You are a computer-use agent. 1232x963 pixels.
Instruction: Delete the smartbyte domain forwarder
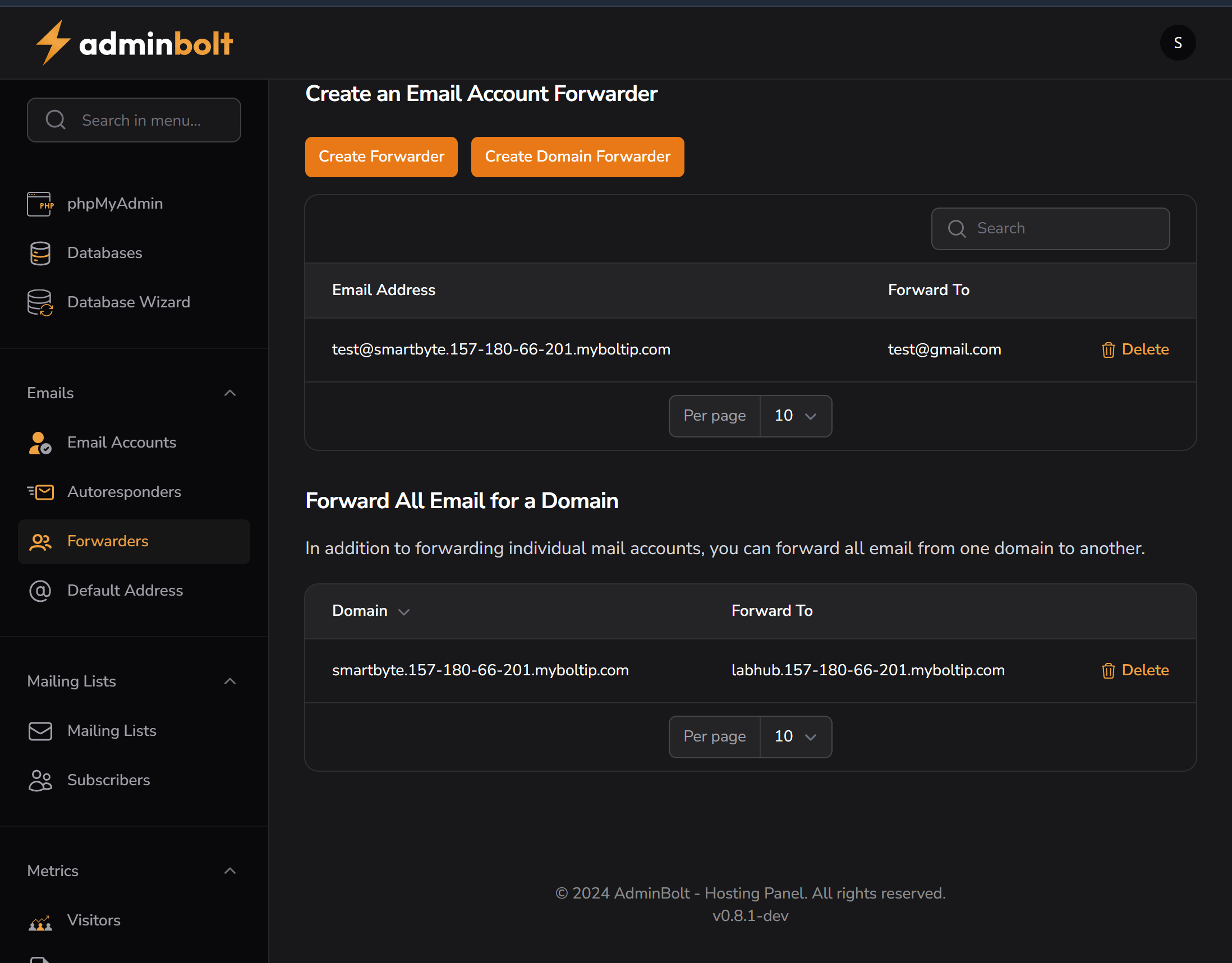(1135, 670)
